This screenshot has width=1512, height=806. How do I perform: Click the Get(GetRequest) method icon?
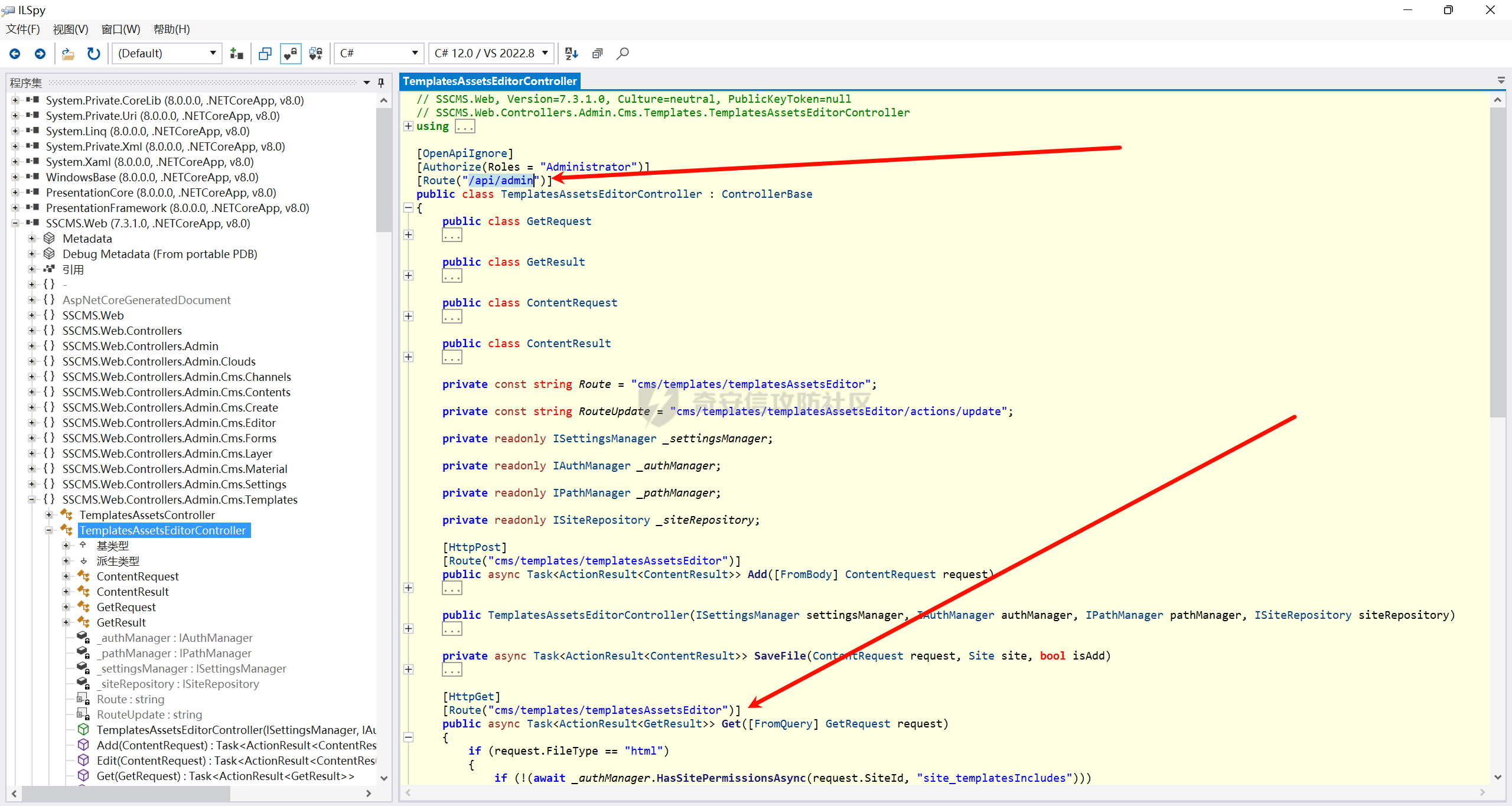point(83,776)
